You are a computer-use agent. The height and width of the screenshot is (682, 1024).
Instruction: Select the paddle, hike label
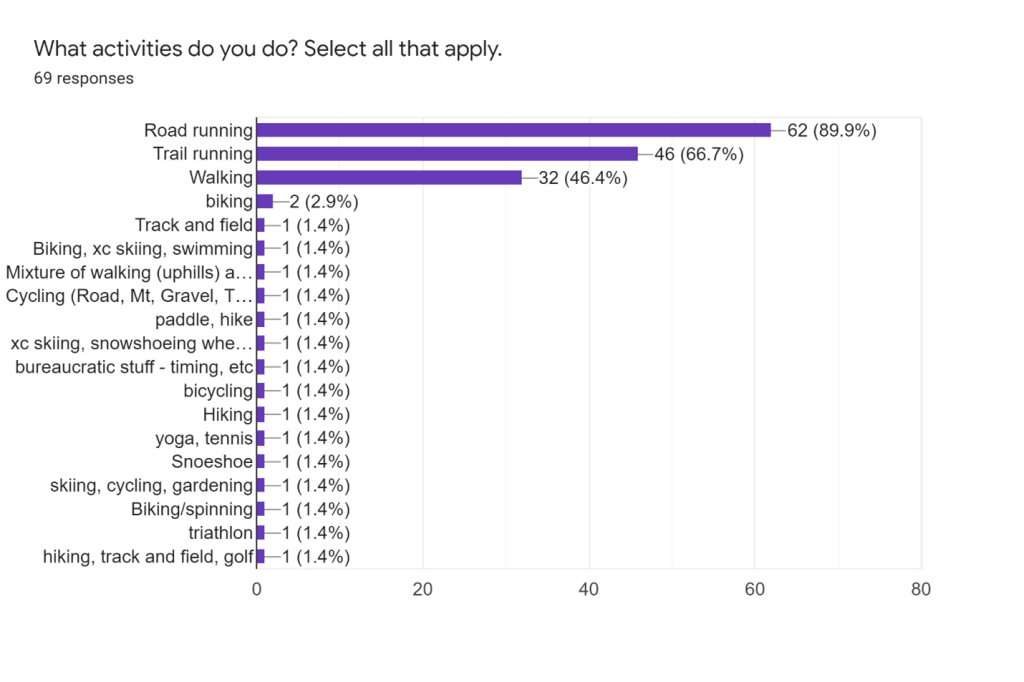[x=204, y=319]
